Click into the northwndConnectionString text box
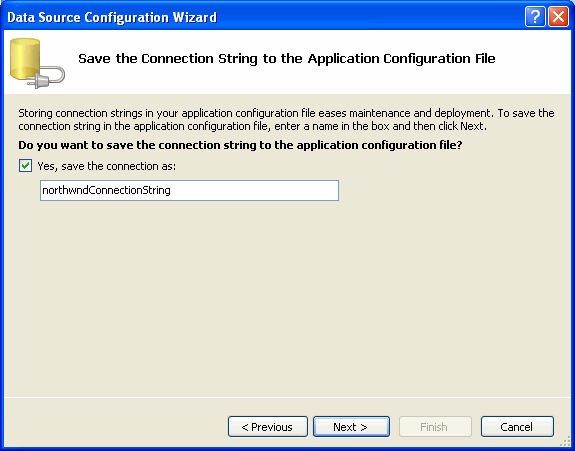Screen dimensions: 575x451 (189, 190)
